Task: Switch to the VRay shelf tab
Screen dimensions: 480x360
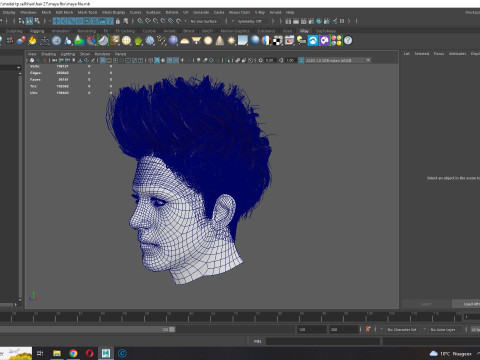Action: click(x=304, y=31)
